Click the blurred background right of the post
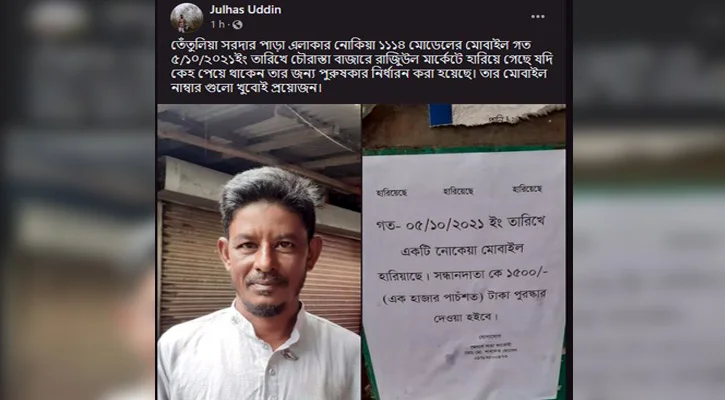 [649, 200]
